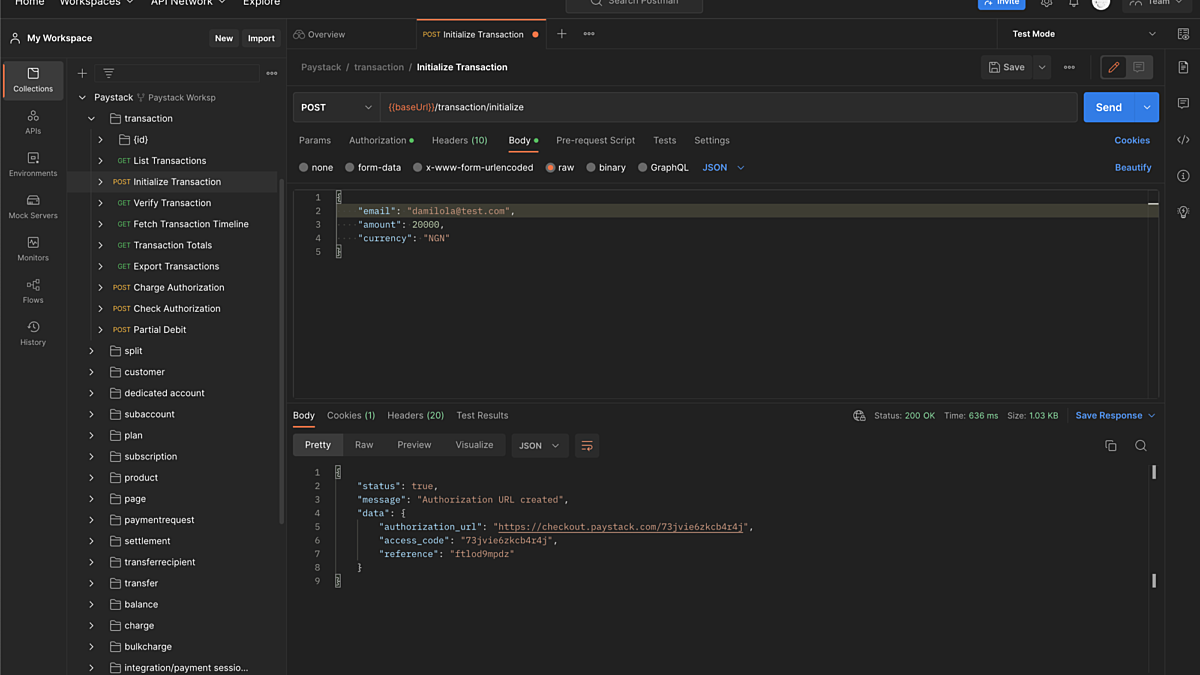Image resolution: width=1200 pixels, height=675 pixels.
Task: Open the Send button dropdown arrow
Action: [x=1146, y=107]
